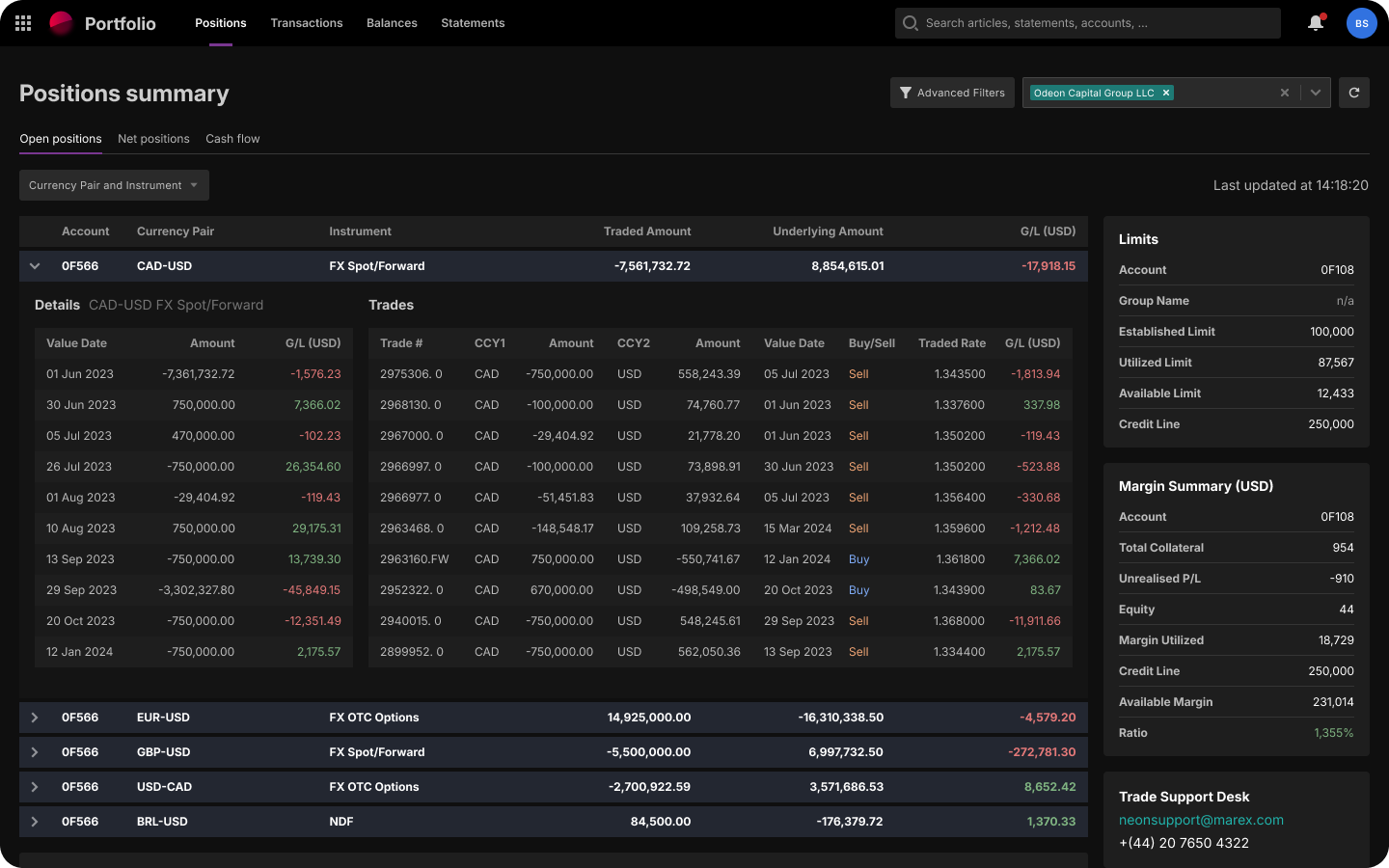Open the BS user avatar menu
1389x868 pixels.
tap(1361, 23)
